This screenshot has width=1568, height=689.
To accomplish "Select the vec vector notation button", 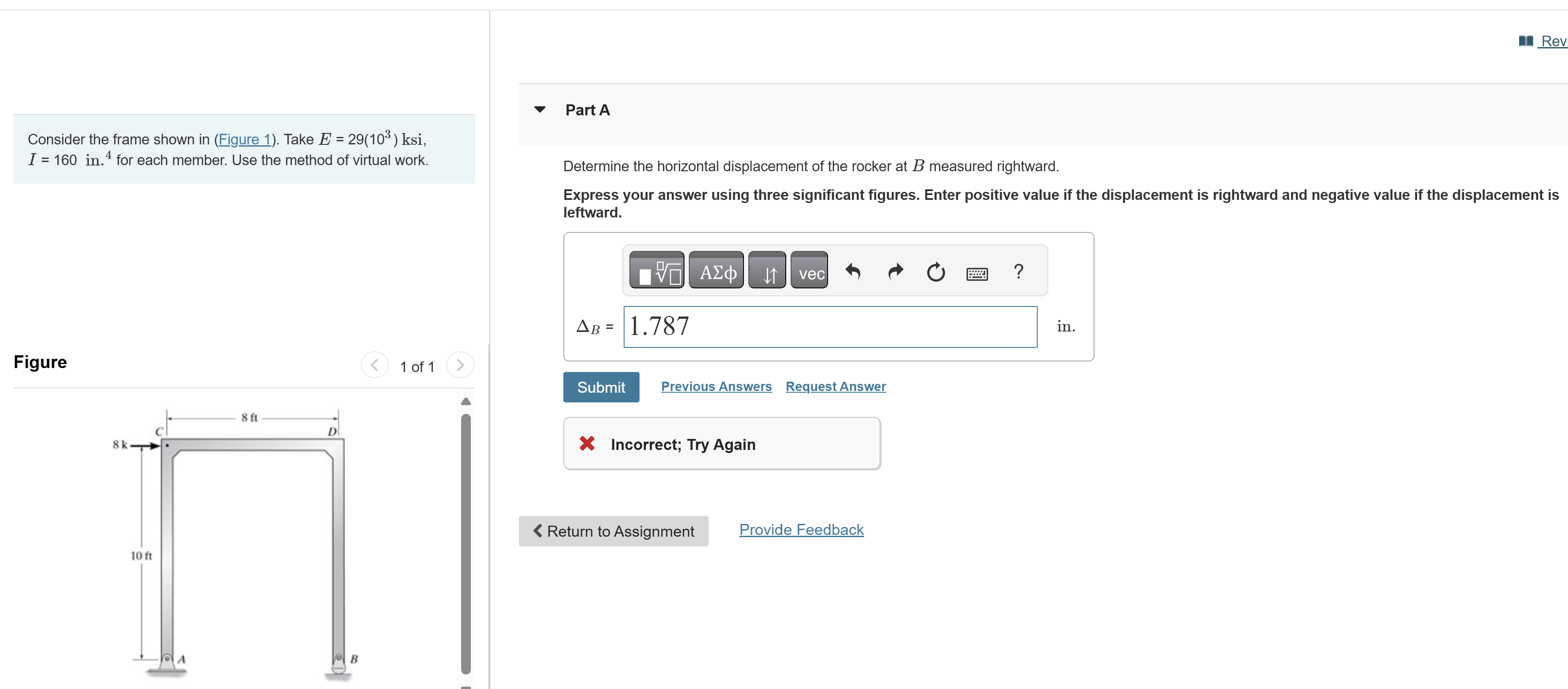I will tap(809, 271).
